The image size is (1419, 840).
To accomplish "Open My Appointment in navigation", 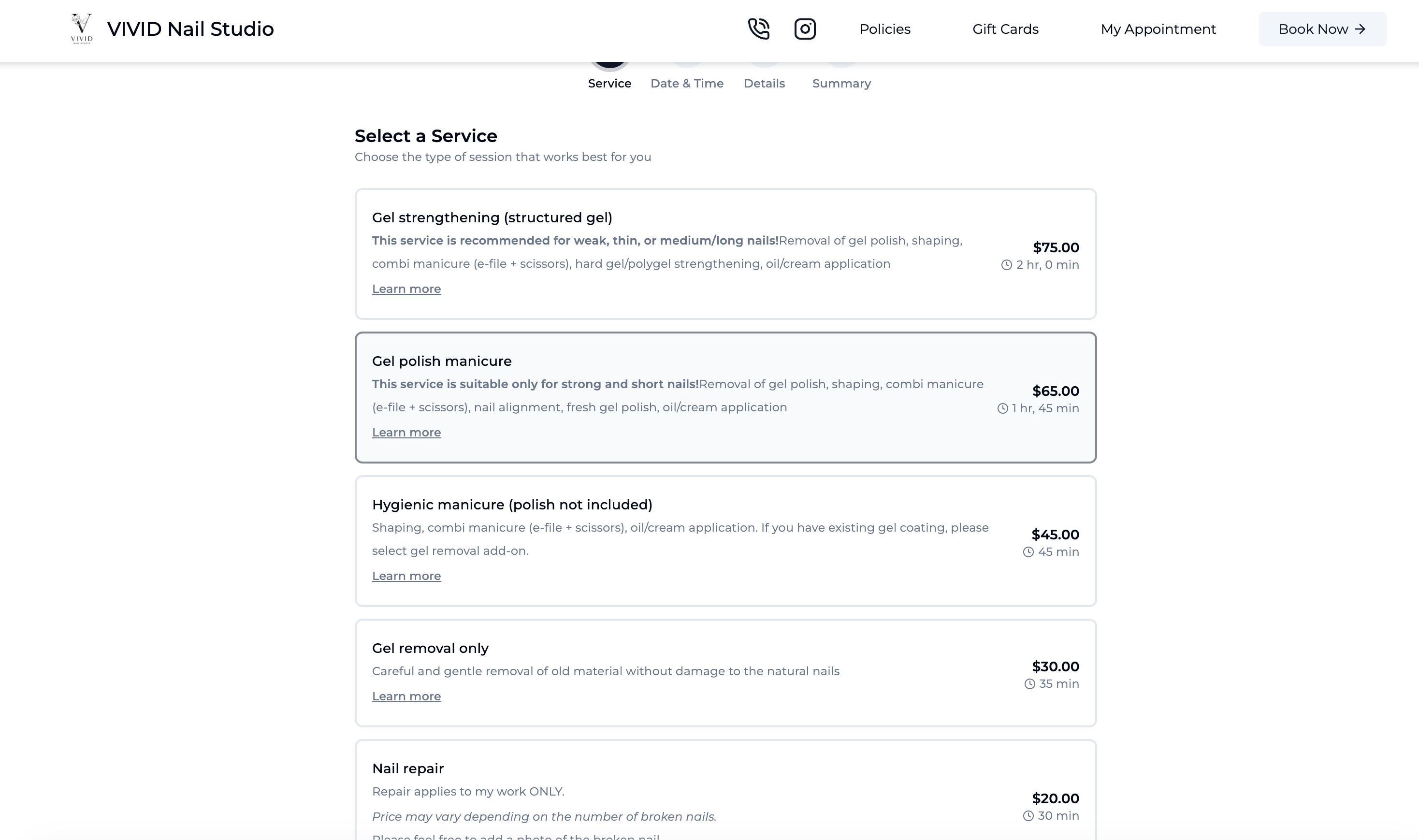I will click(x=1158, y=29).
